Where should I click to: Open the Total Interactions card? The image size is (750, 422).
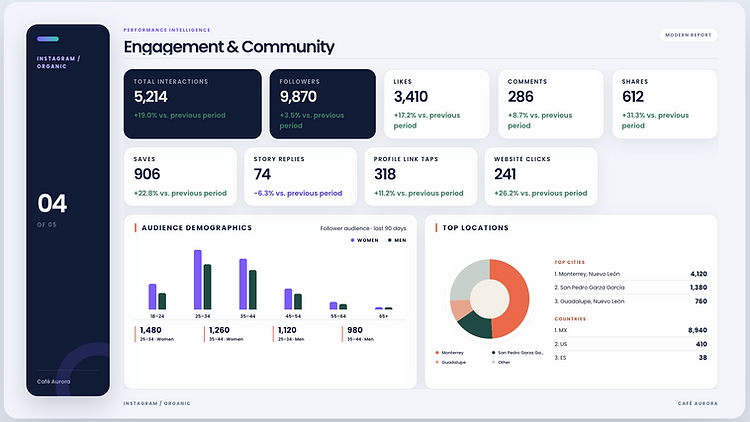tap(193, 104)
